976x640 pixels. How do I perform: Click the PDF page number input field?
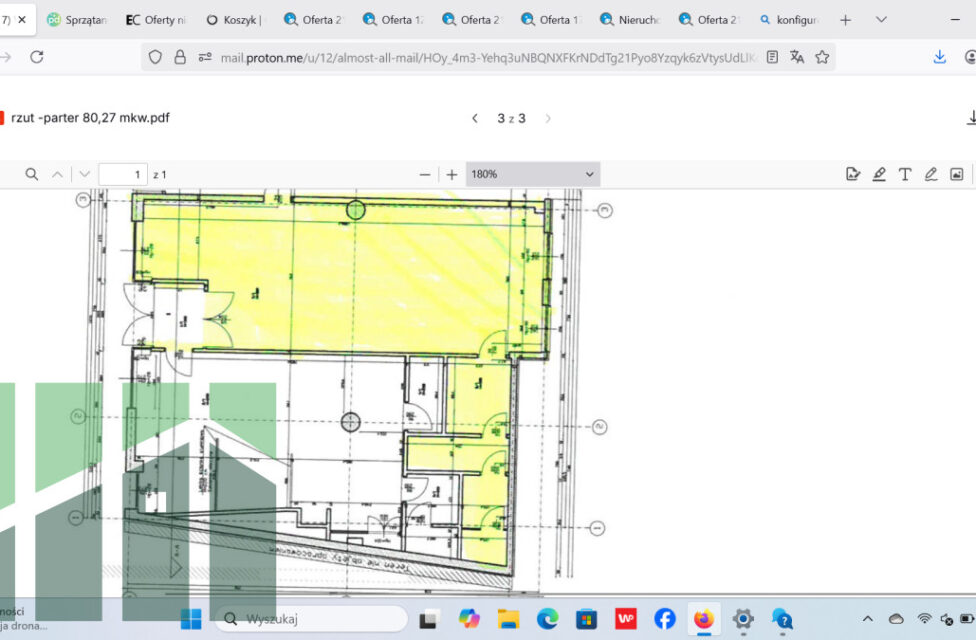pyautogui.click(x=123, y=174)
